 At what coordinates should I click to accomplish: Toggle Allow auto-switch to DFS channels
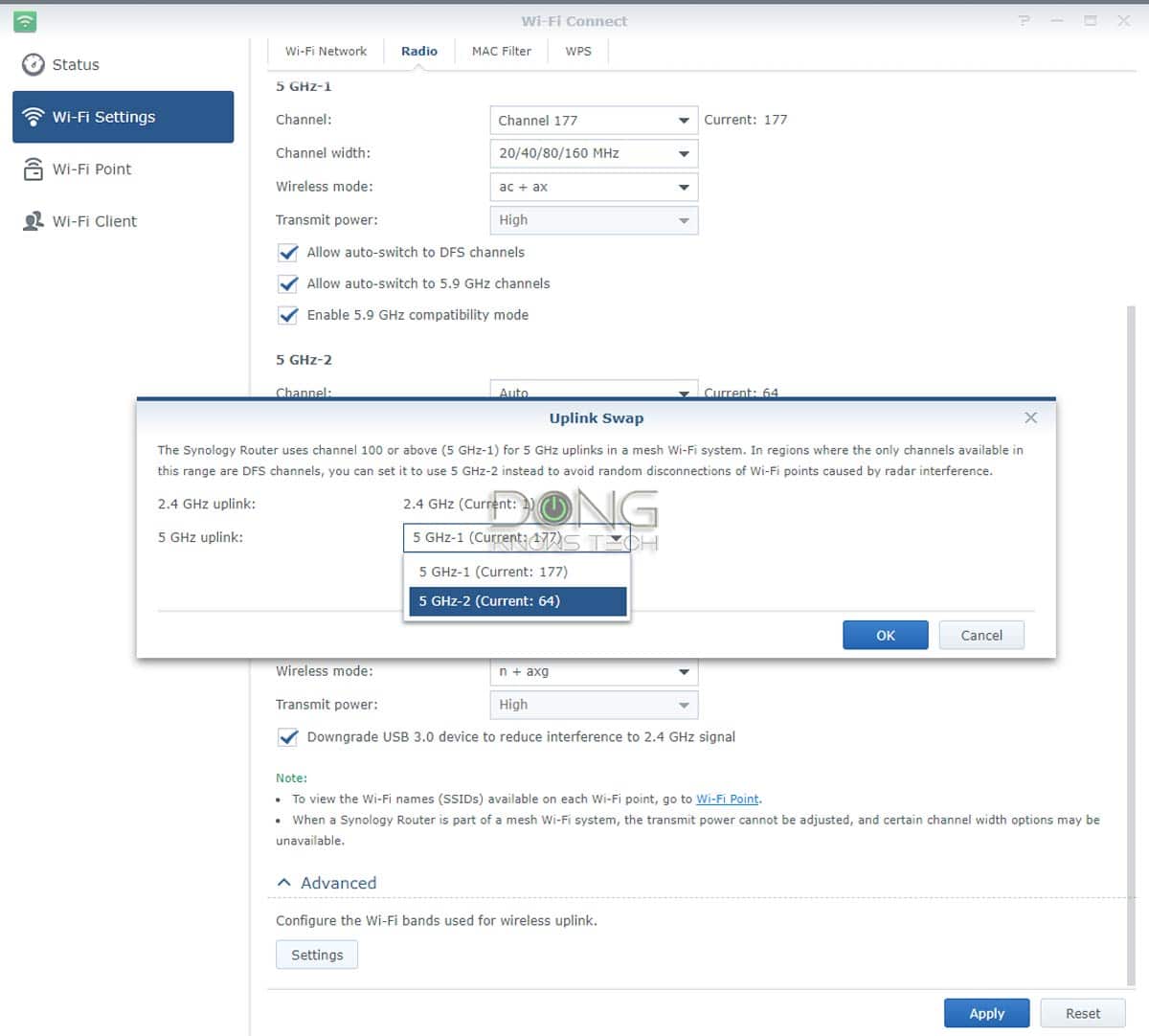[x=287, y=253]
